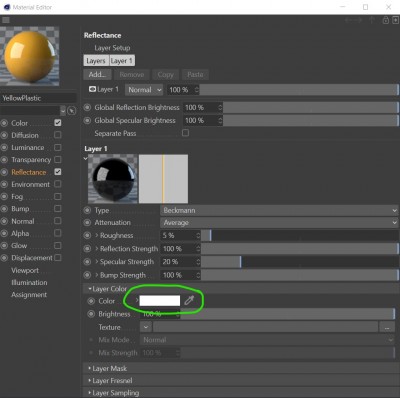Click the Remove layer button
This screenshot has width=400, height=398.
click(x=132, y=74)
